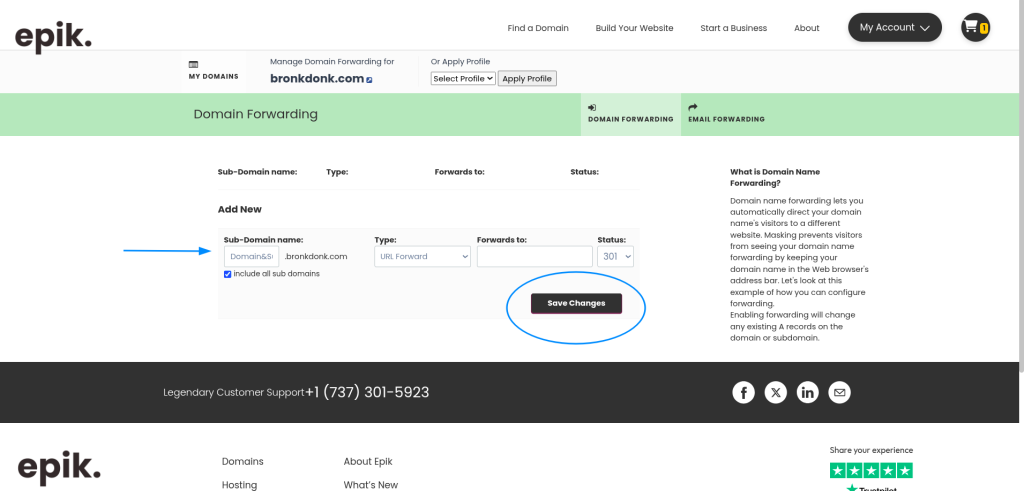
Task: Open the What's New footer link
Action: [370, 485]
